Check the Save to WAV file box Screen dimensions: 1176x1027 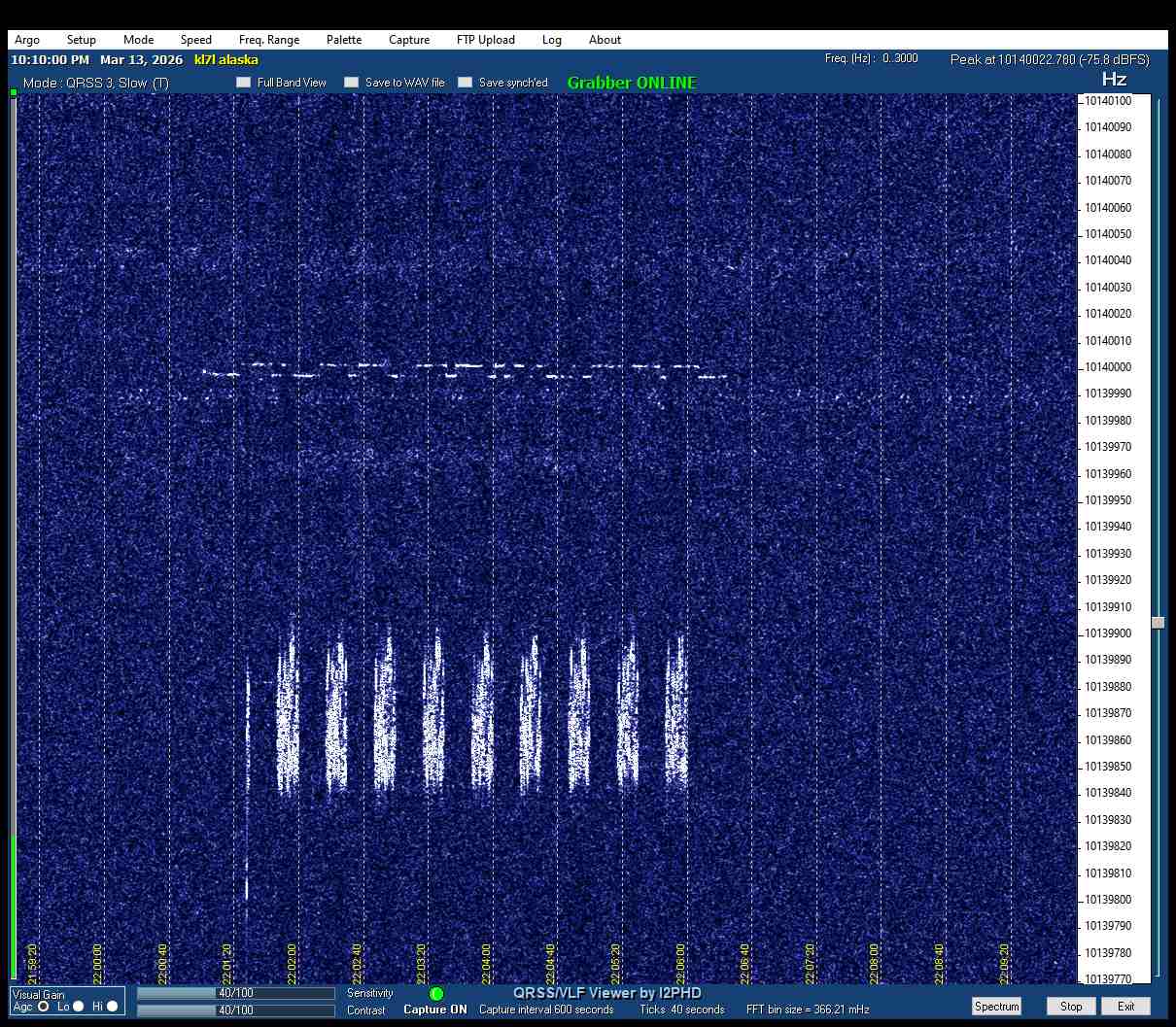click(x=352, y=83)
